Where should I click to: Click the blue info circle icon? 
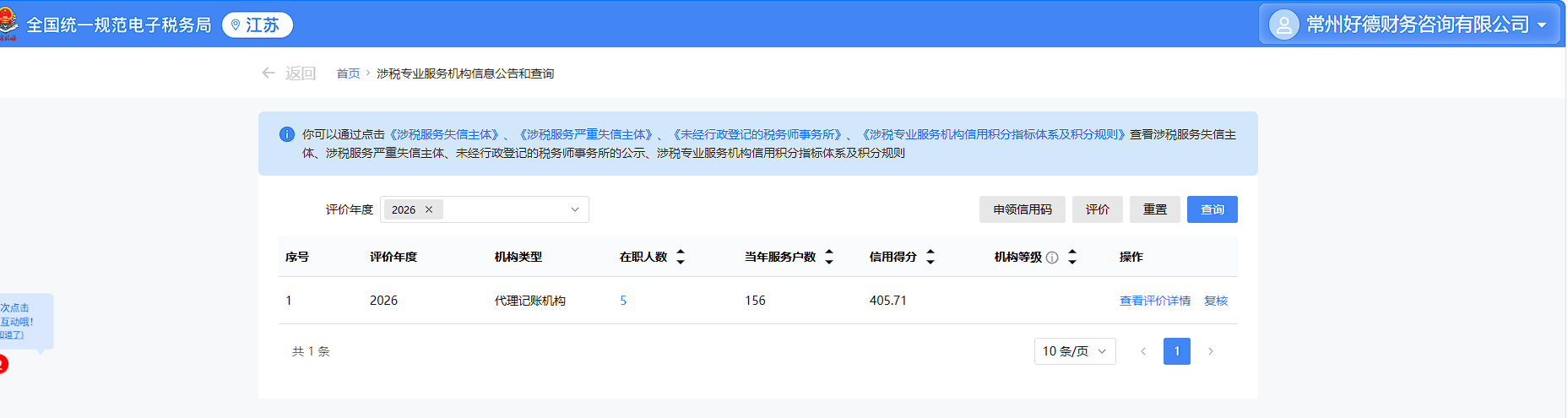click(x=287, y=134)
